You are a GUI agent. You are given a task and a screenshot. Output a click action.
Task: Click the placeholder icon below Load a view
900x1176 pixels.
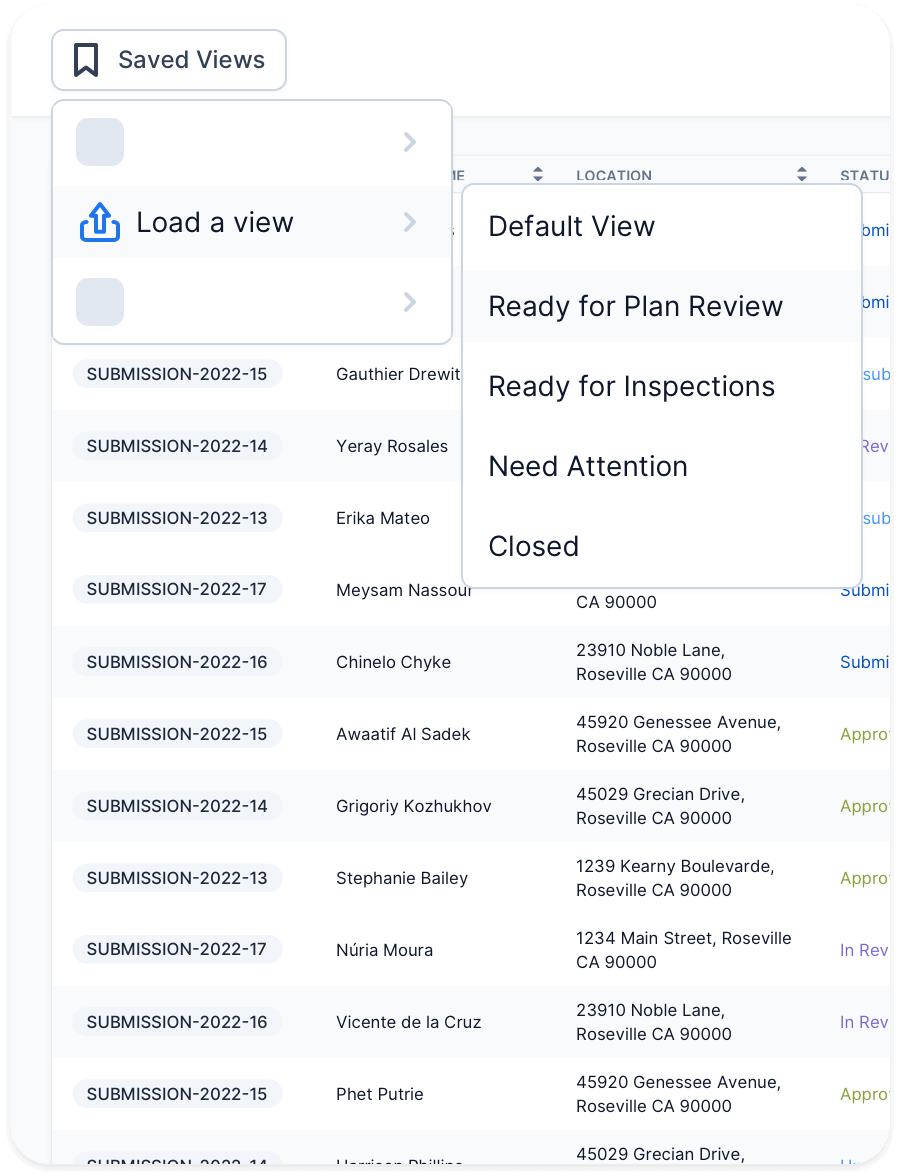click(x=99, y=302)
